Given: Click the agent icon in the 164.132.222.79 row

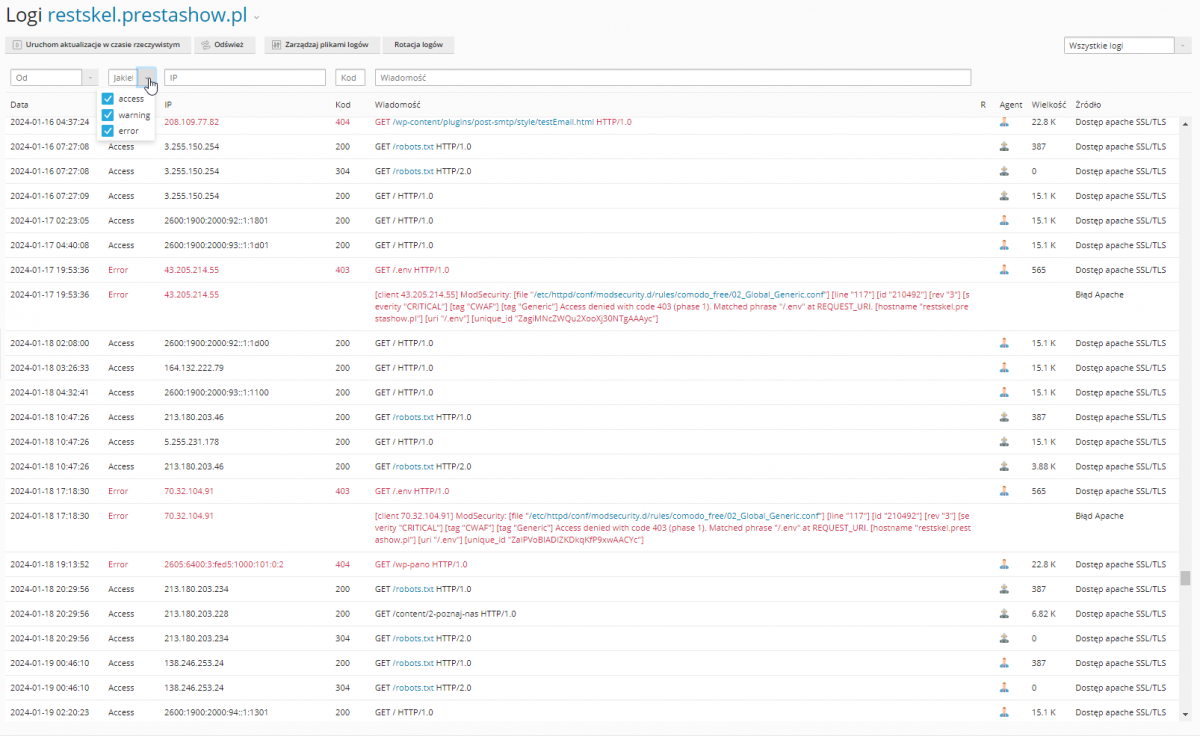Looking at the screenshot, I should point(1004,367).
